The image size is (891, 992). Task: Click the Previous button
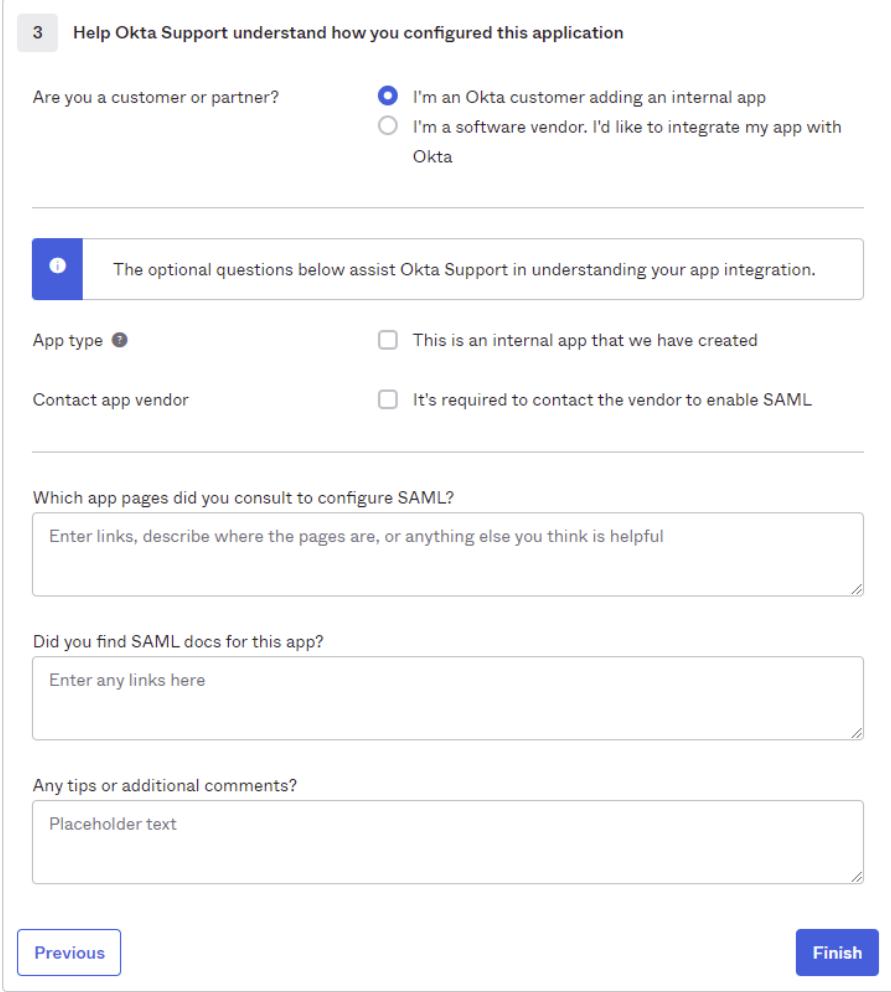pyautogui.click(x=68, y=952)
